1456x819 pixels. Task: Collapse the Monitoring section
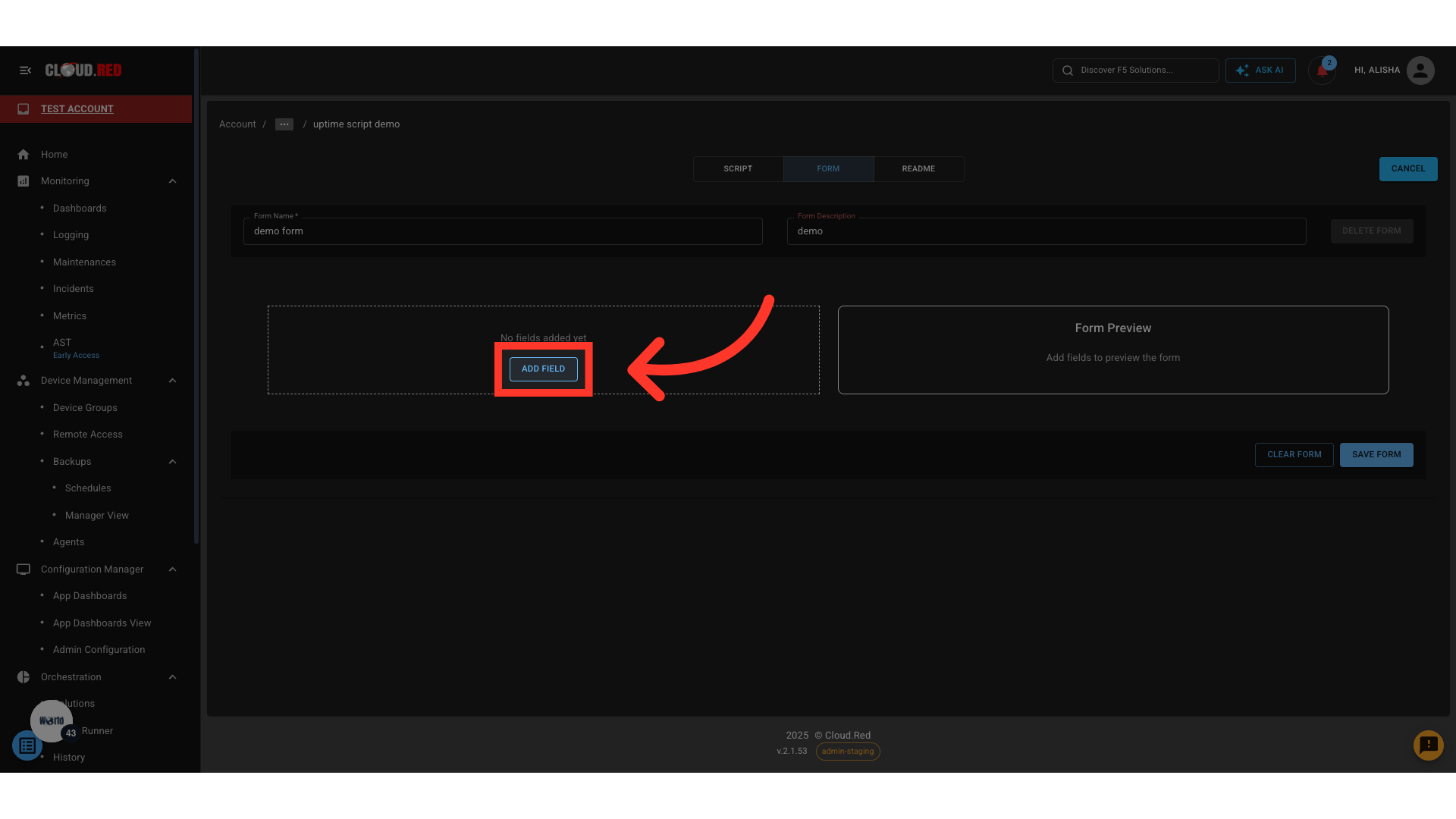pyautogui.click(x=172, y=181)
